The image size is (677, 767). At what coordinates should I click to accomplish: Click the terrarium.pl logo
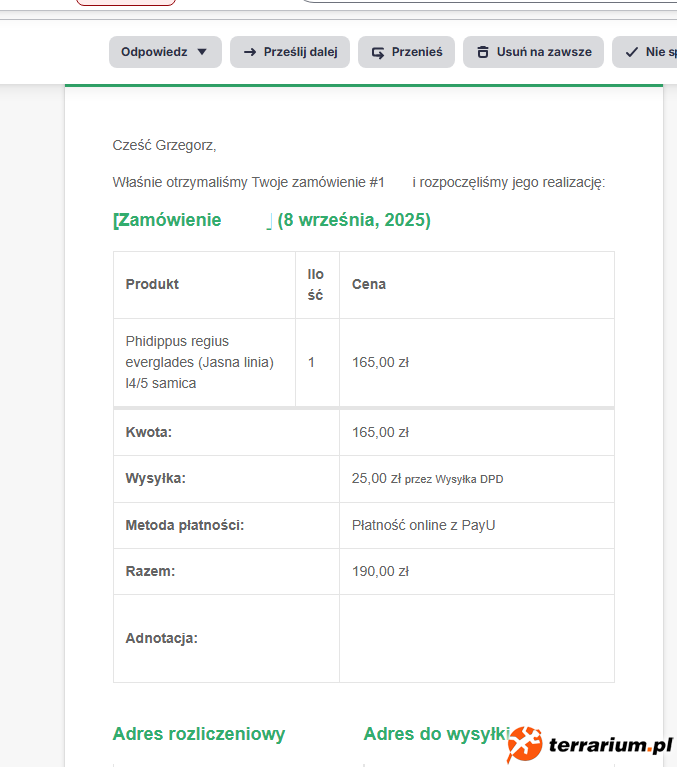(x=589, y=745)
